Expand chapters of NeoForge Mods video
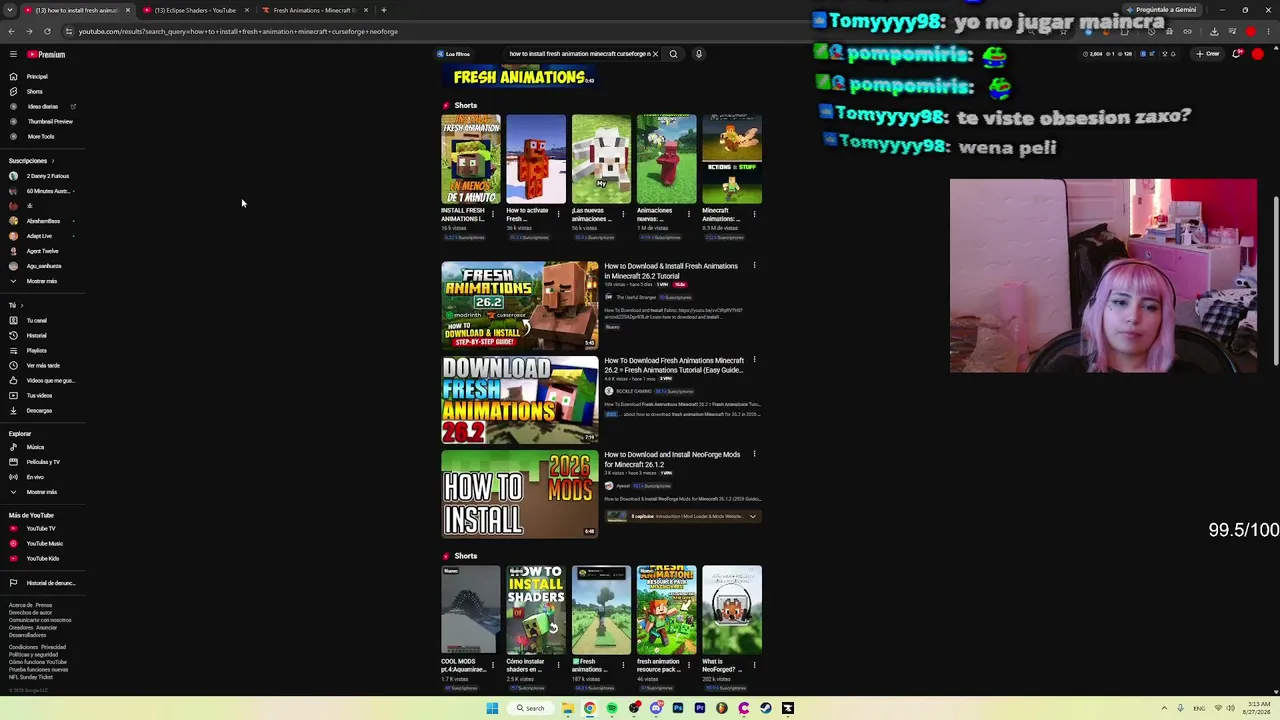Screen dimensions: 1280x720 coord(753,516)
